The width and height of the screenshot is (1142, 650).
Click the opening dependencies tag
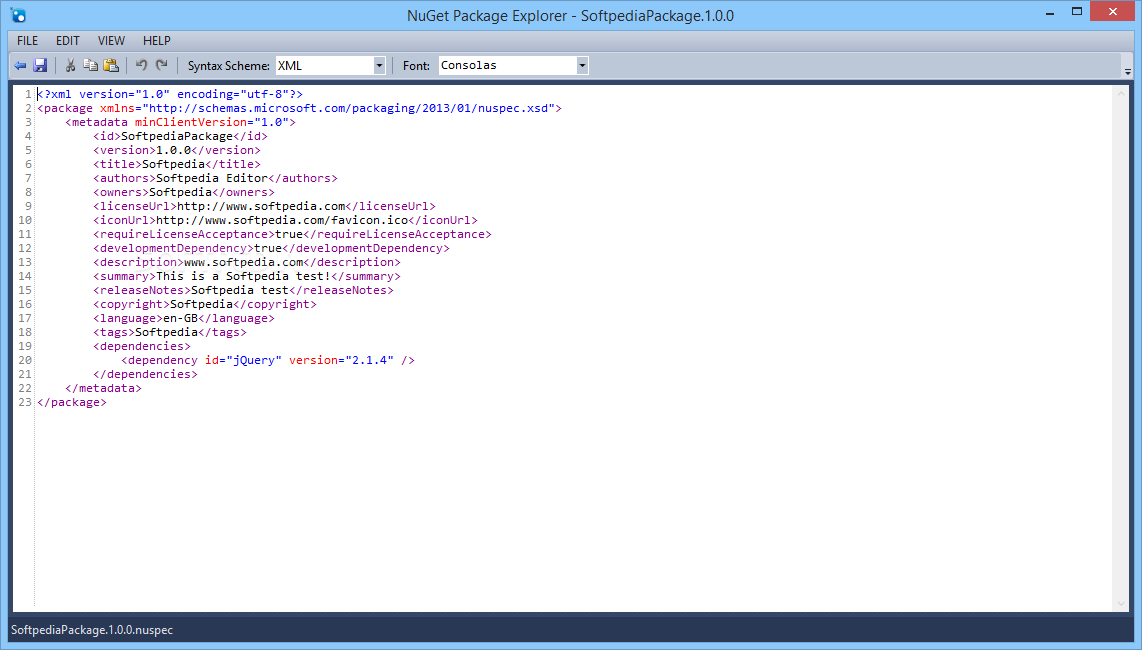click(x=142, y=346)
